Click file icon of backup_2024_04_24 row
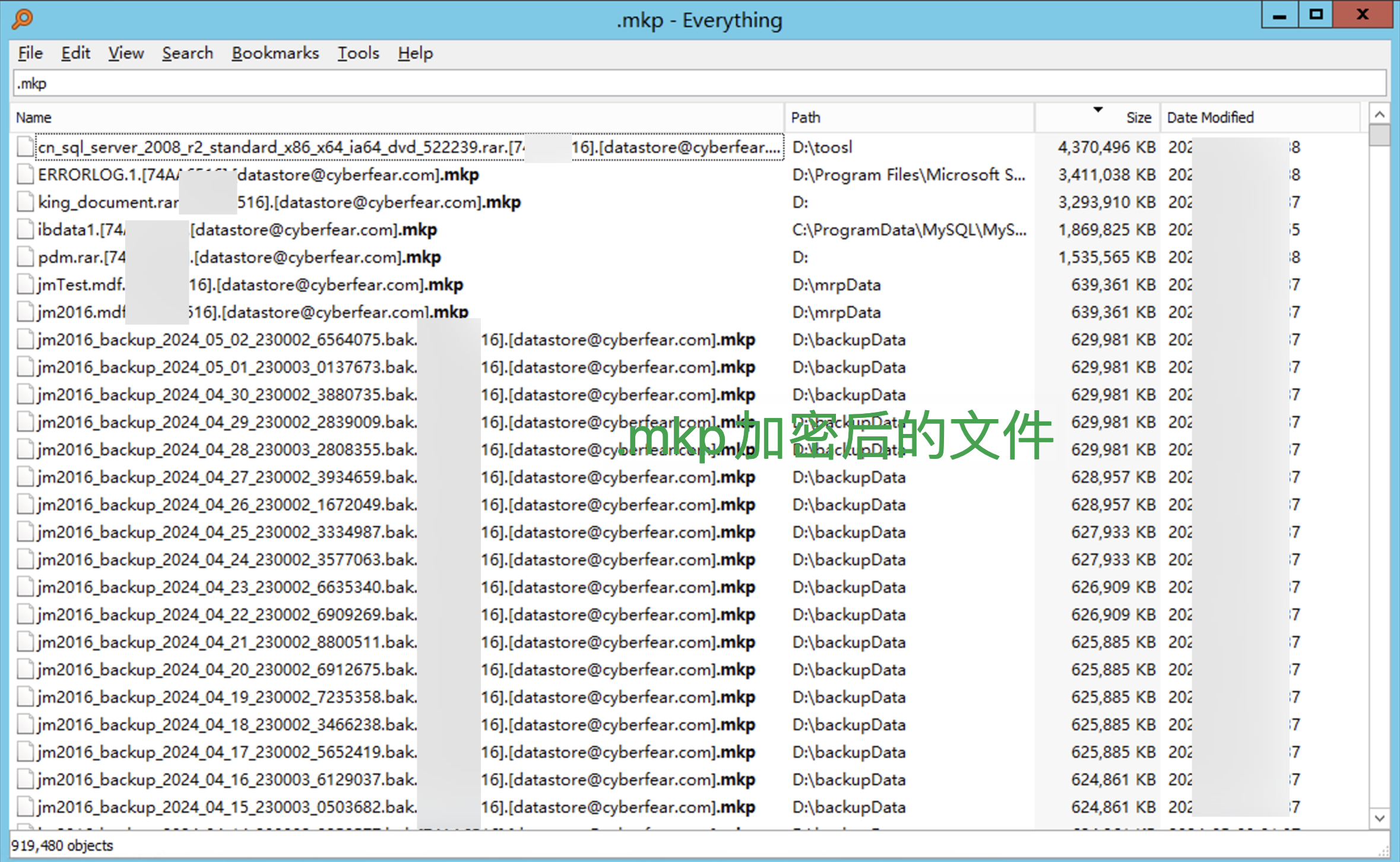The image size is (1400, 862). (25, 560)
